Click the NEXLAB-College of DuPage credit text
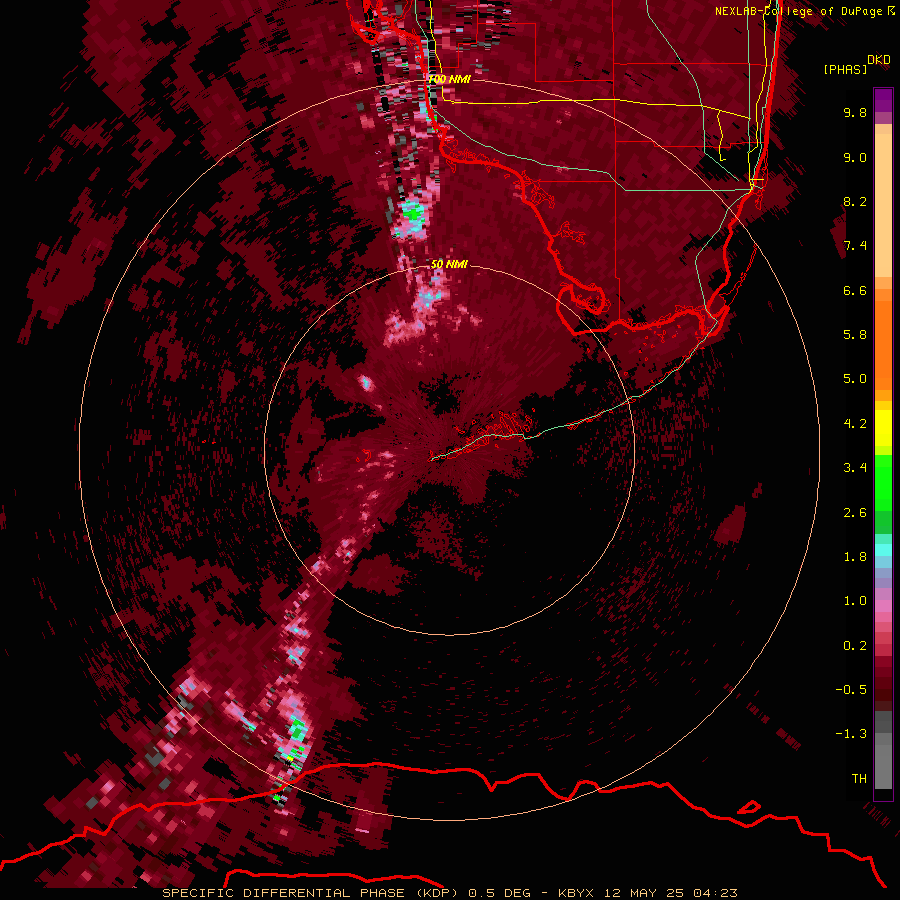900x900 pixels. (800, 11)
